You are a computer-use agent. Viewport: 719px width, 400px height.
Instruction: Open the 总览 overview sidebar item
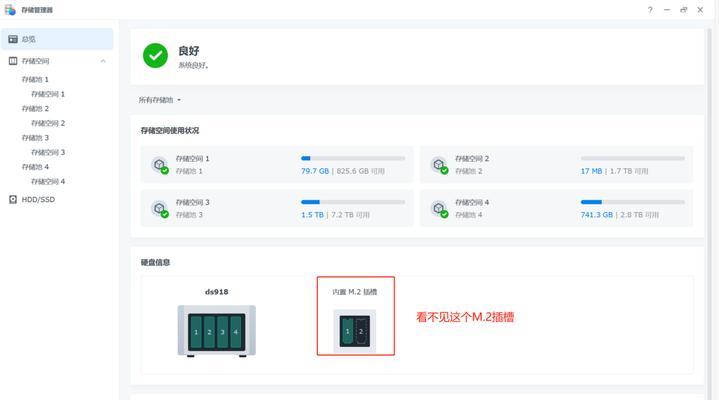[x=57, y=39]
